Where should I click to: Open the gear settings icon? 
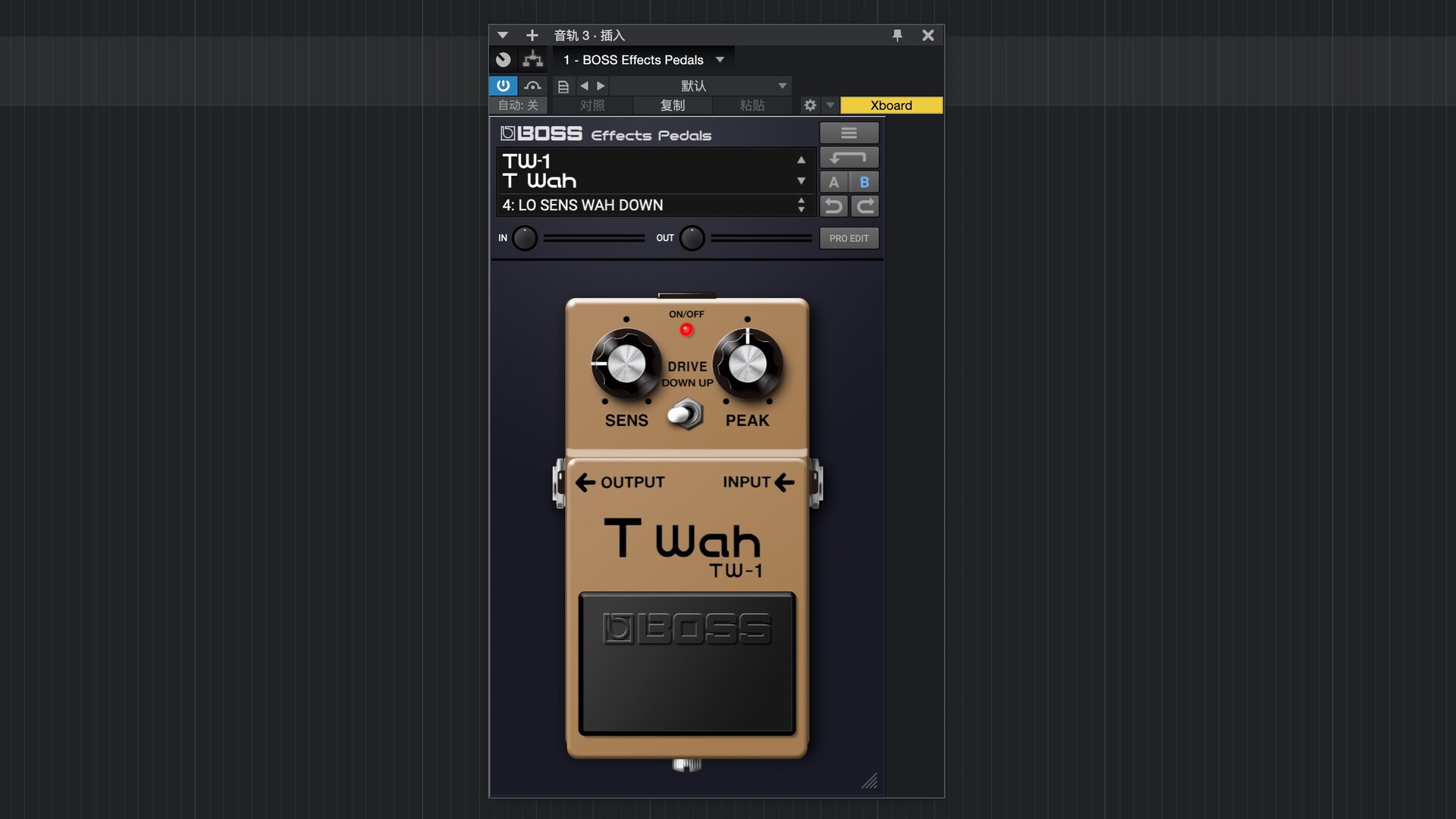810,105
